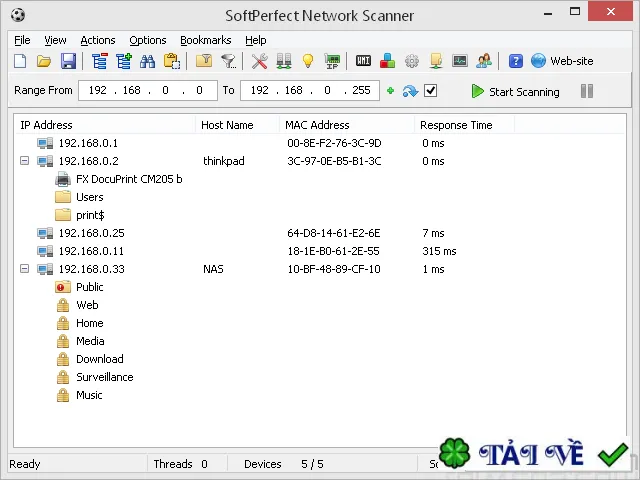
Task: Click the WMI toolbar icon
Action: 363,61
